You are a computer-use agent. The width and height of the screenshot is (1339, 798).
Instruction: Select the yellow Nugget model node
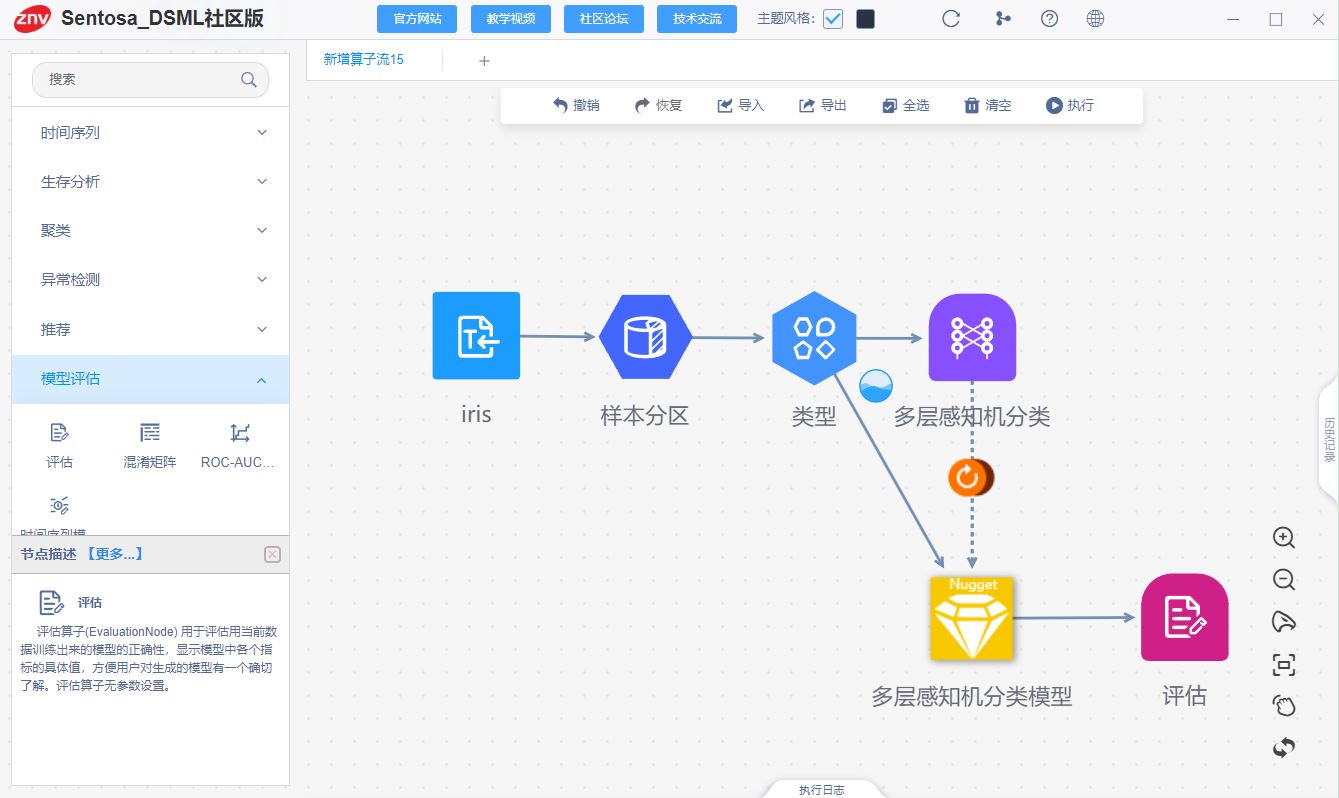[972, 618]
